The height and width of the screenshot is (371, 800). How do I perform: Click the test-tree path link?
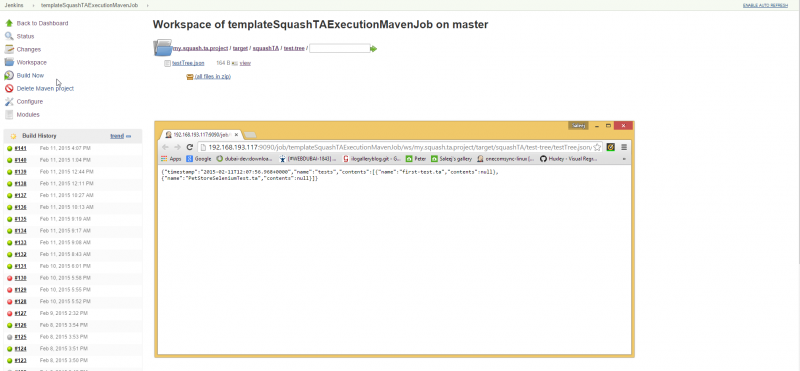point(294,48)
